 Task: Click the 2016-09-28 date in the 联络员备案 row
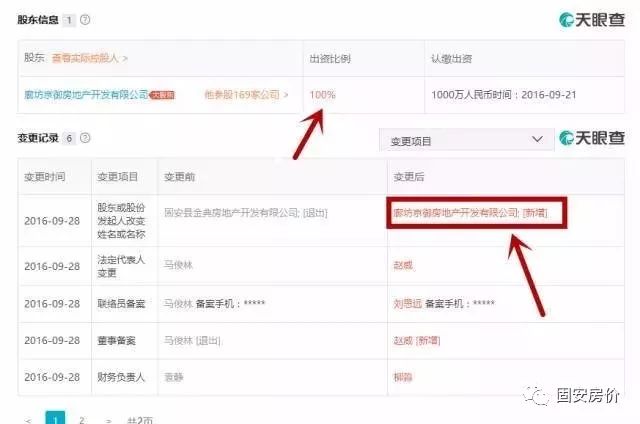click(52, 304)
